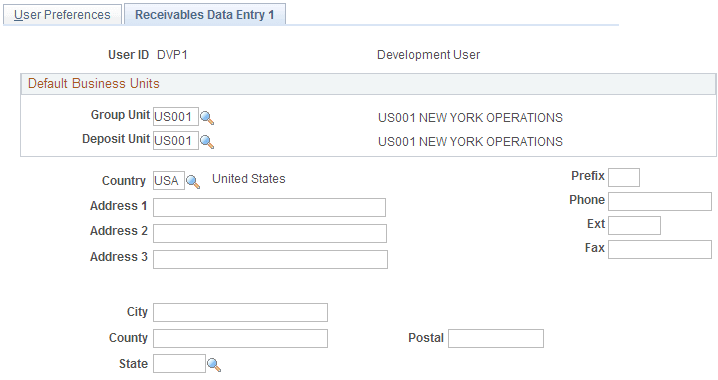Click the Deposit Unit label
Image resolution: width=718 pixels, height=380 pixels.
pos(116,139)
